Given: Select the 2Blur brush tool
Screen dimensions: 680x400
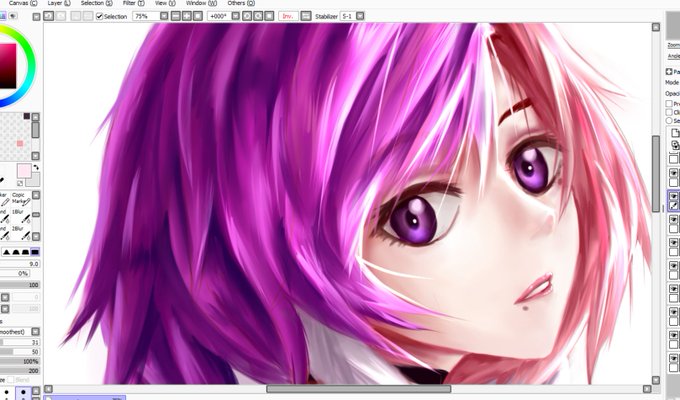Looking at the screenshot, I should [x=21, y=233].
